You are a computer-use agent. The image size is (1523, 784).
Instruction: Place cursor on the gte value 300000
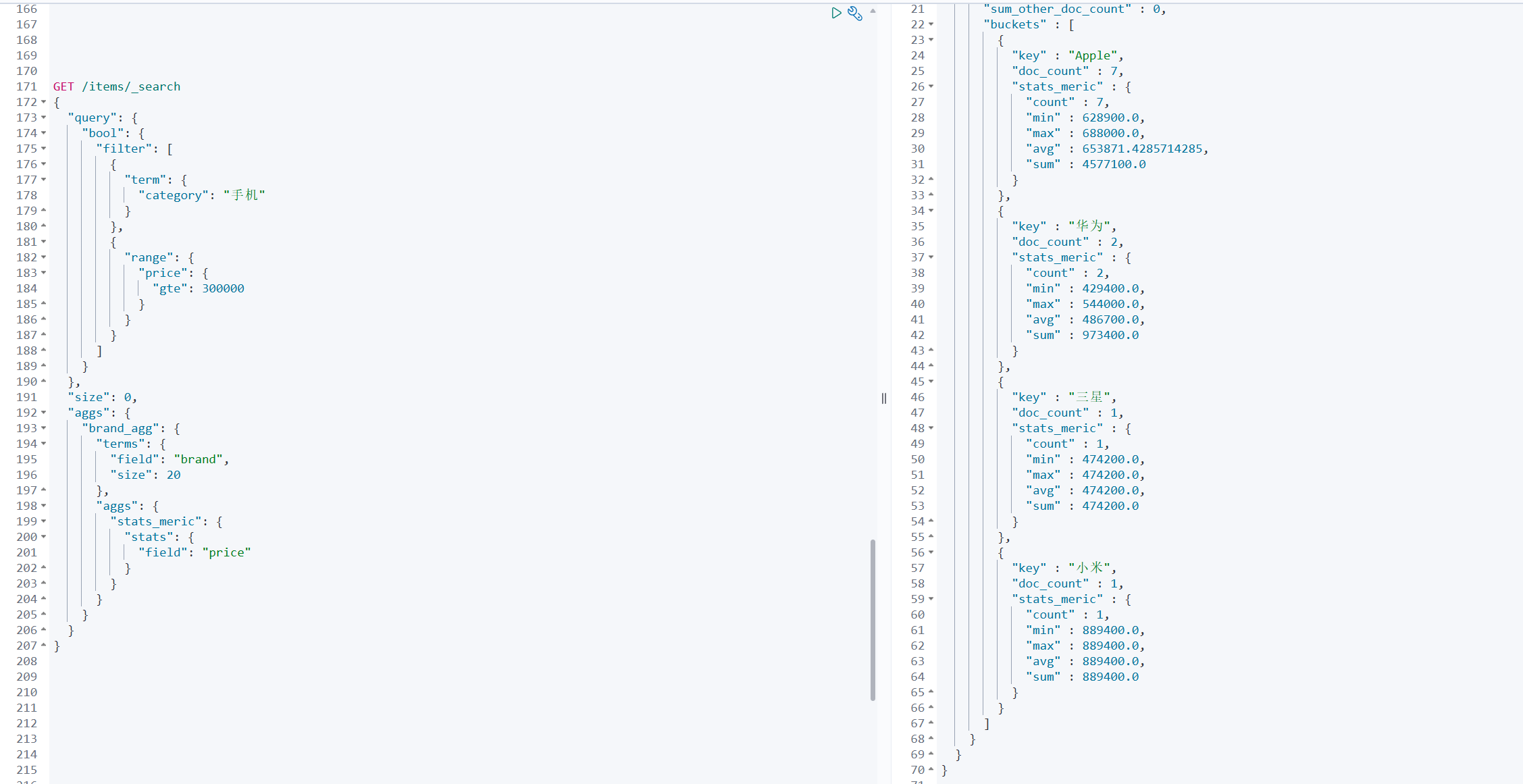point(223,288)
